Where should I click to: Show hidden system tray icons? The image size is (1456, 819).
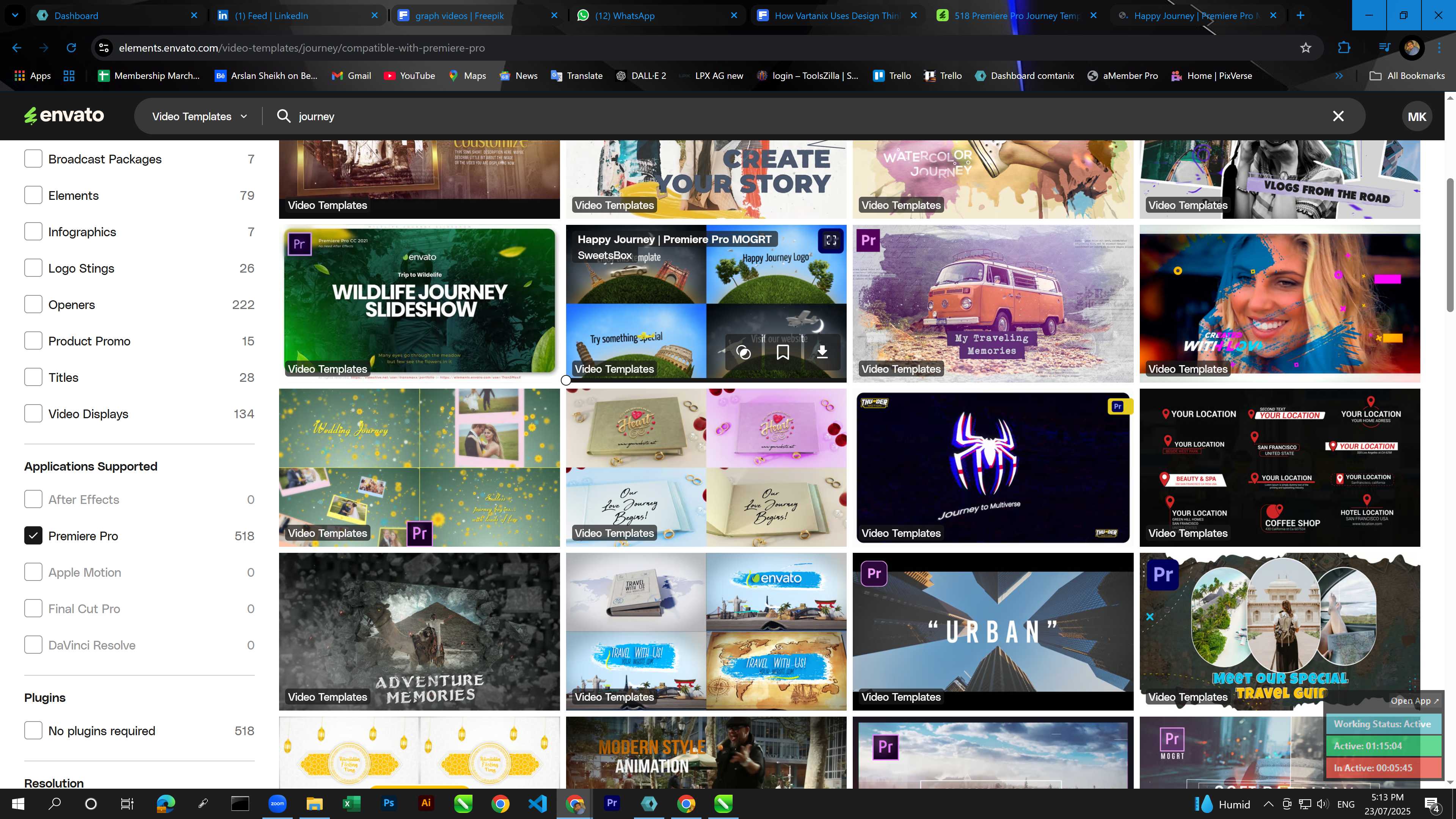point(1268,804)
